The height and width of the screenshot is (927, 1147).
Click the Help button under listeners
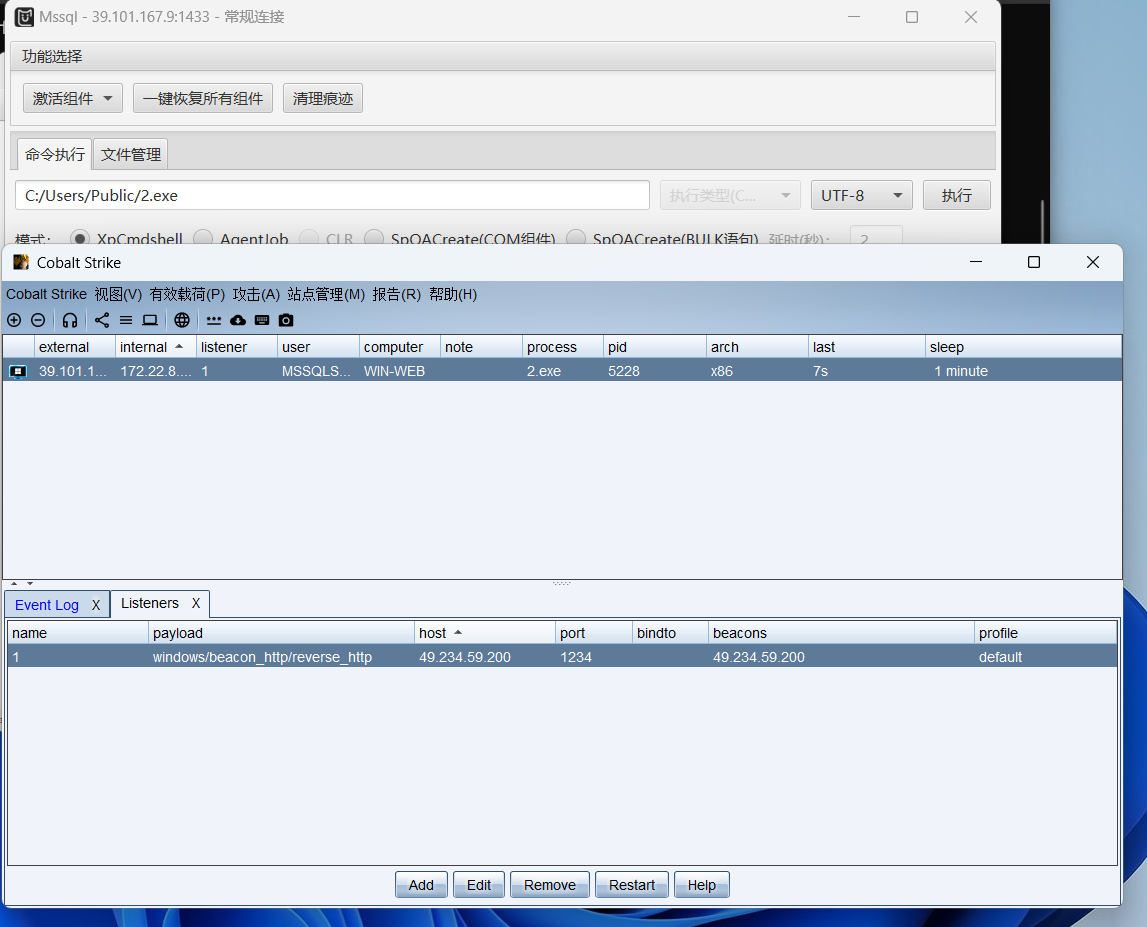click(701, 885)
